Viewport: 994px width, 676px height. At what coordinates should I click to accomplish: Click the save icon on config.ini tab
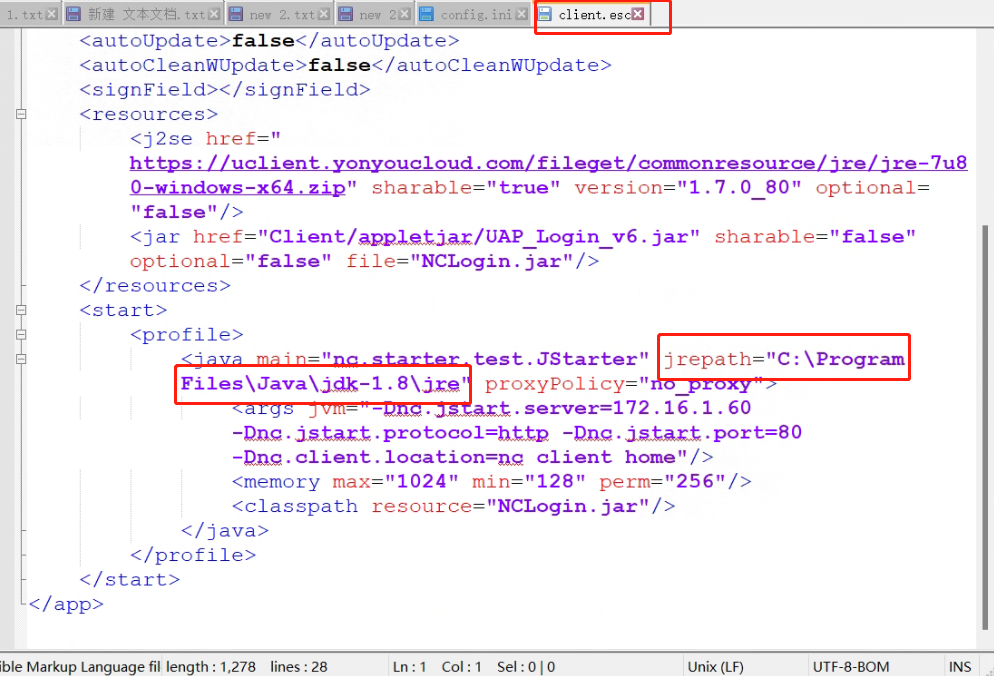point(426,15)
